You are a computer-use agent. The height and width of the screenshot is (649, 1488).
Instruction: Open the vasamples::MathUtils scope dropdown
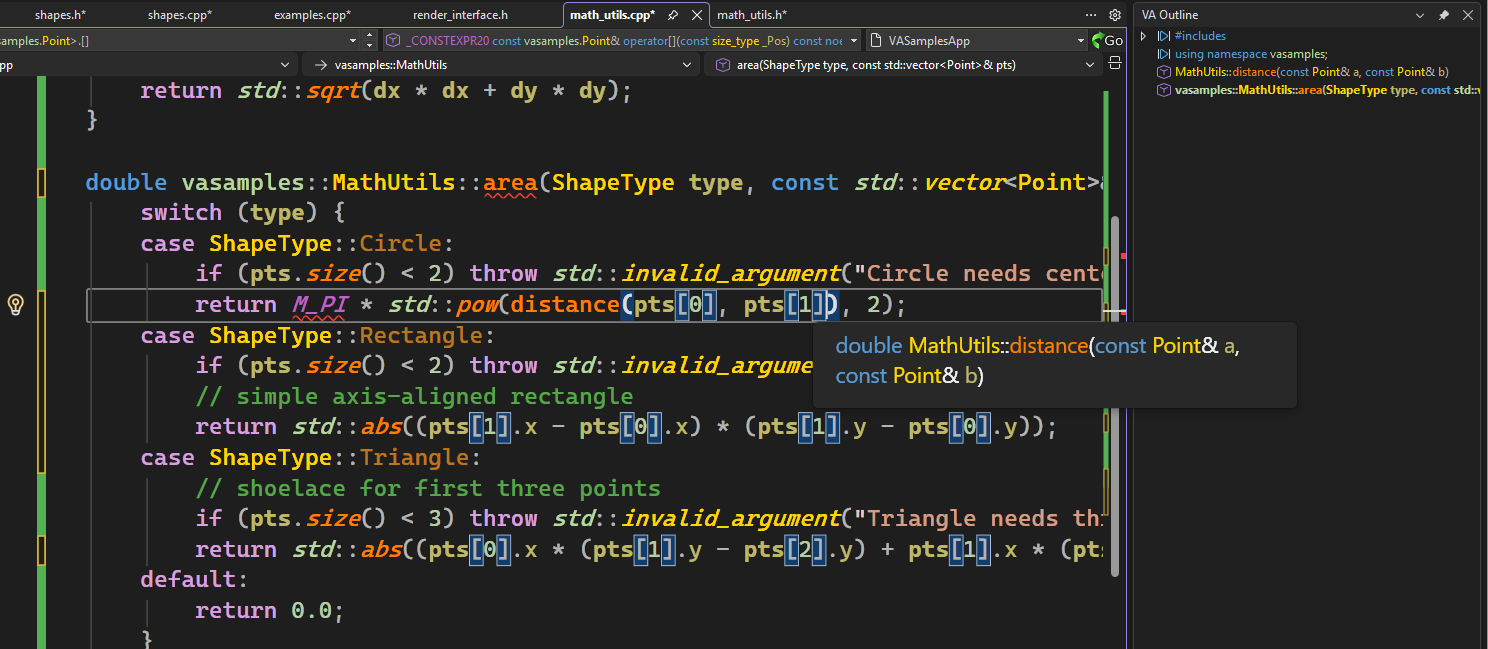pyautogui.click(x=687, y=63)
